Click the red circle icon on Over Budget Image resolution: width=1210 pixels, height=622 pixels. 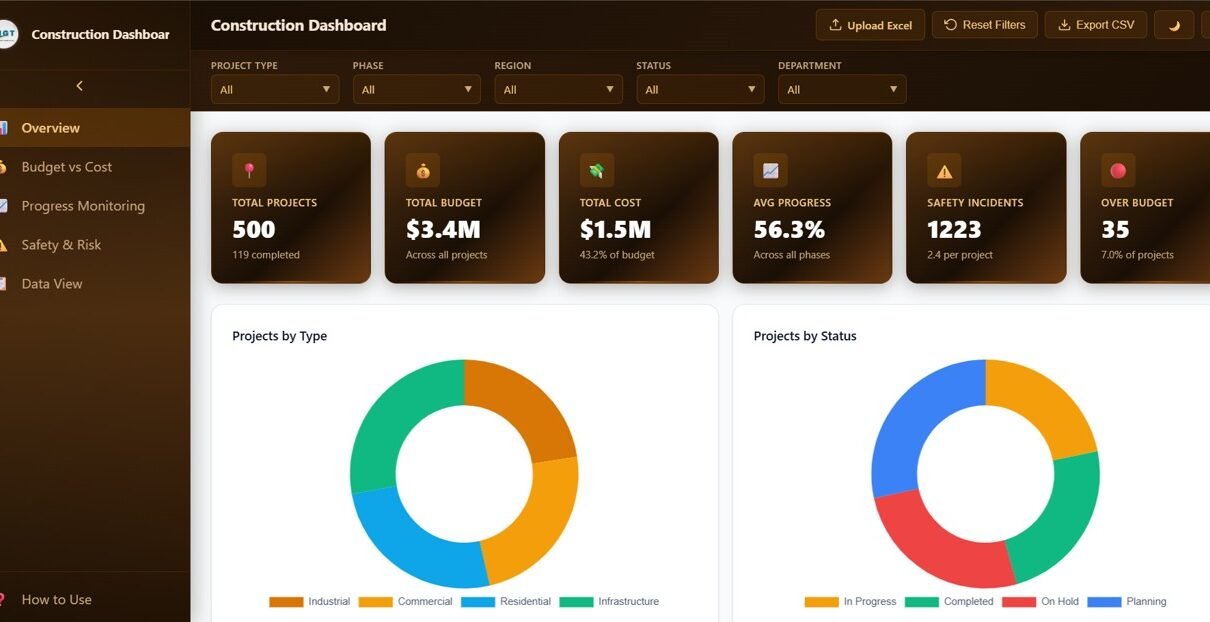[1118, 171]
